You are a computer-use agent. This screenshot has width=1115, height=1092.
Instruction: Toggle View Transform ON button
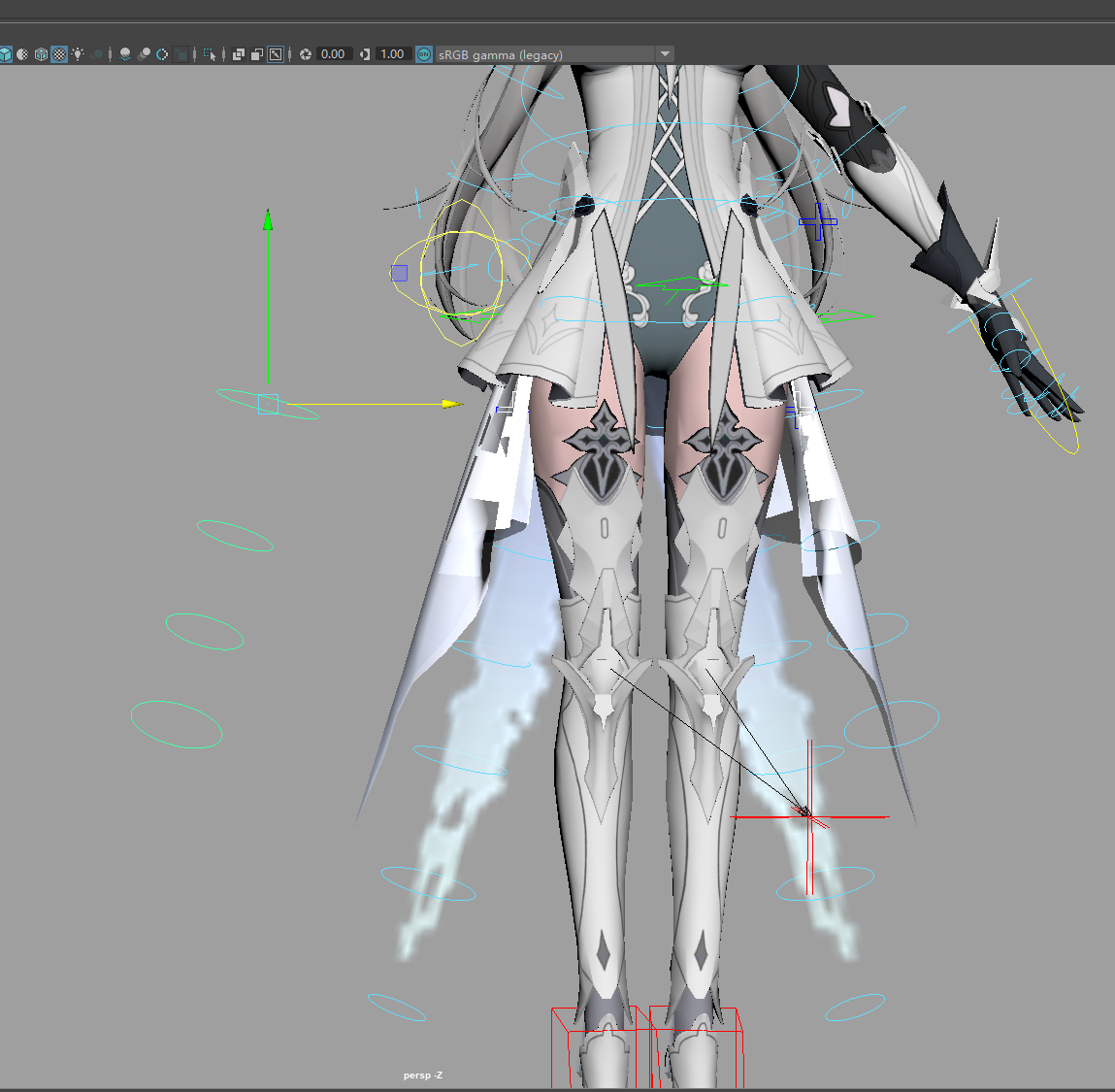424,54
